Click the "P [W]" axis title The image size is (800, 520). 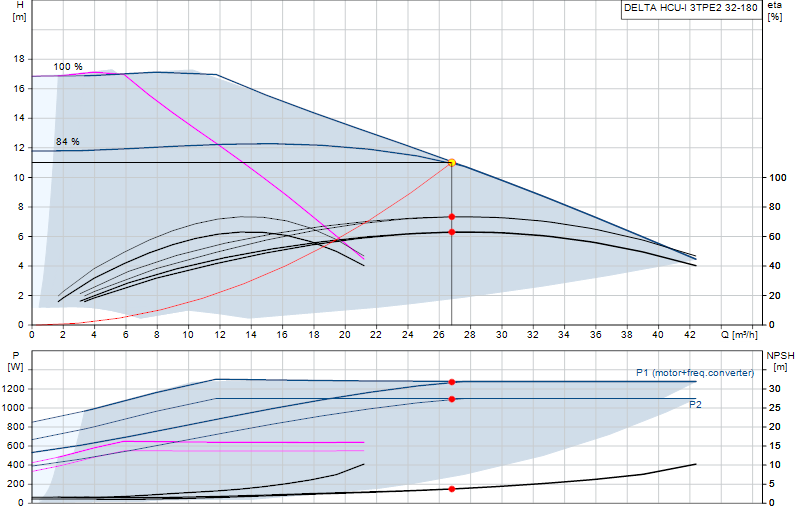coord(16,361)
